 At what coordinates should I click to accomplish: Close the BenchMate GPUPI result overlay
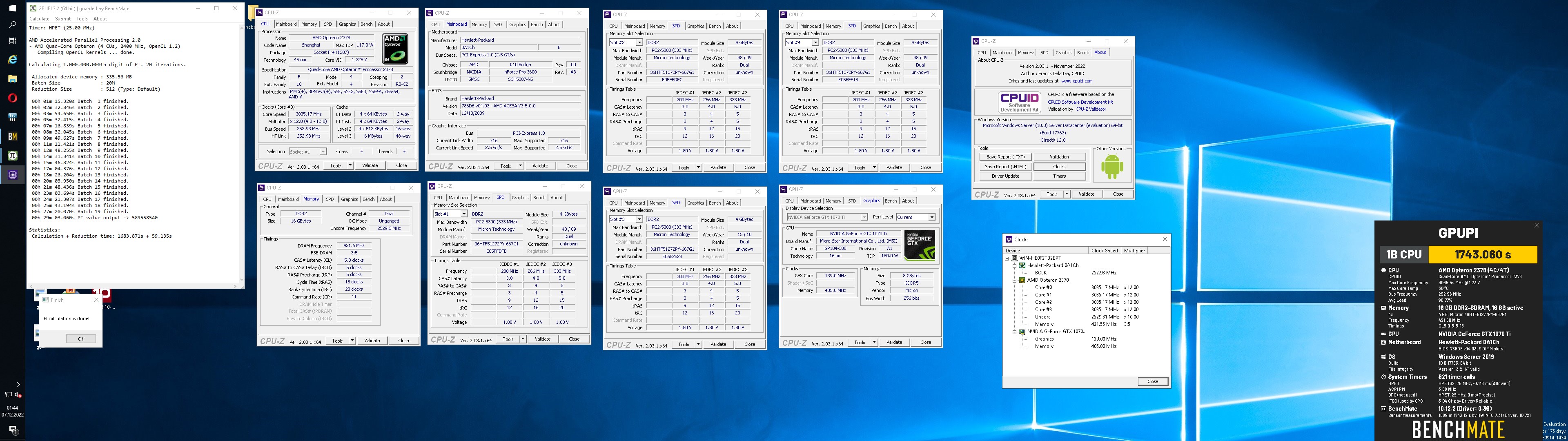(1536, 226)
